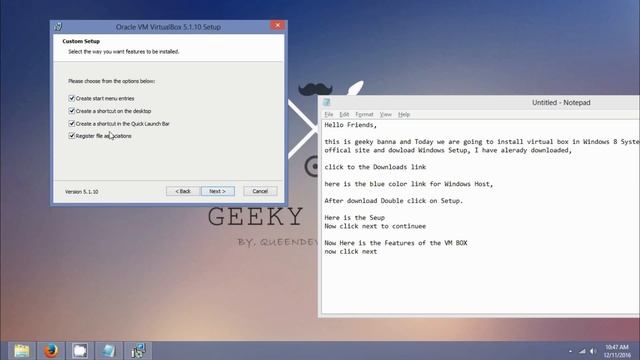This screenshot has width=640, height=360.
Task: Toggle Create a shortcut on the desktop
Action: tap(72, 111)
